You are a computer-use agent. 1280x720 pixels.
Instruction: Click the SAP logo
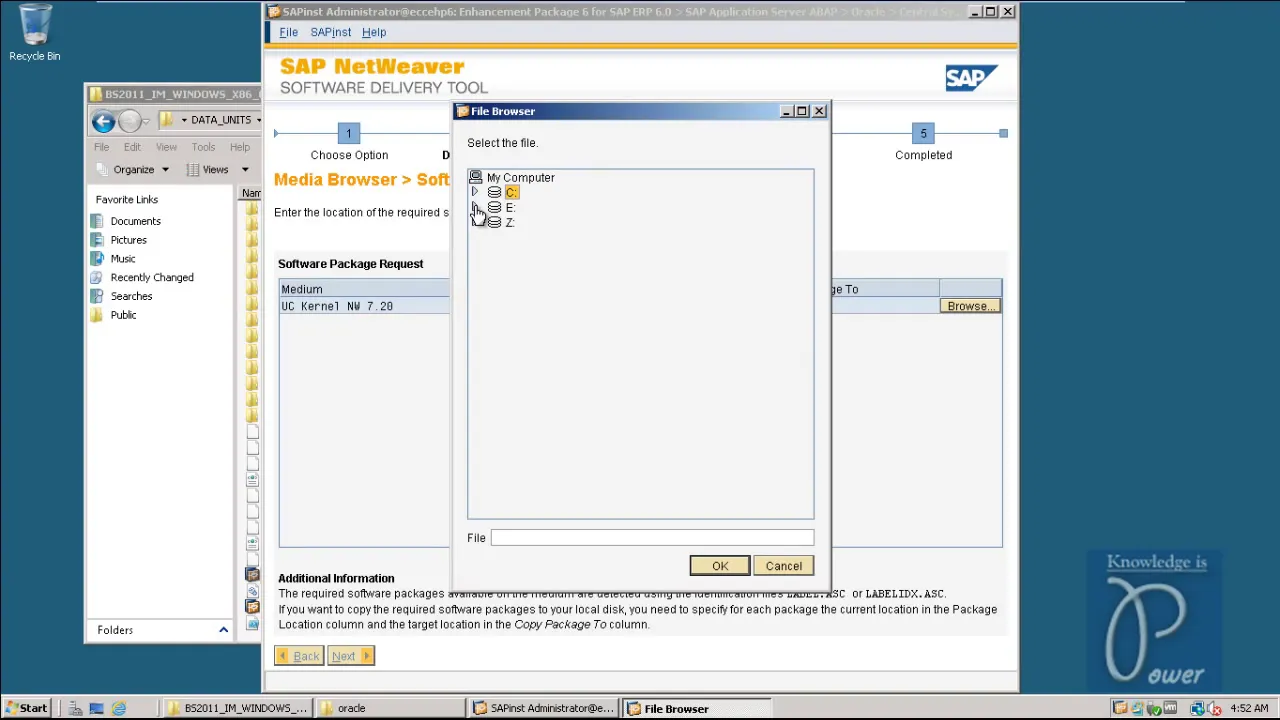click(971, 77)
